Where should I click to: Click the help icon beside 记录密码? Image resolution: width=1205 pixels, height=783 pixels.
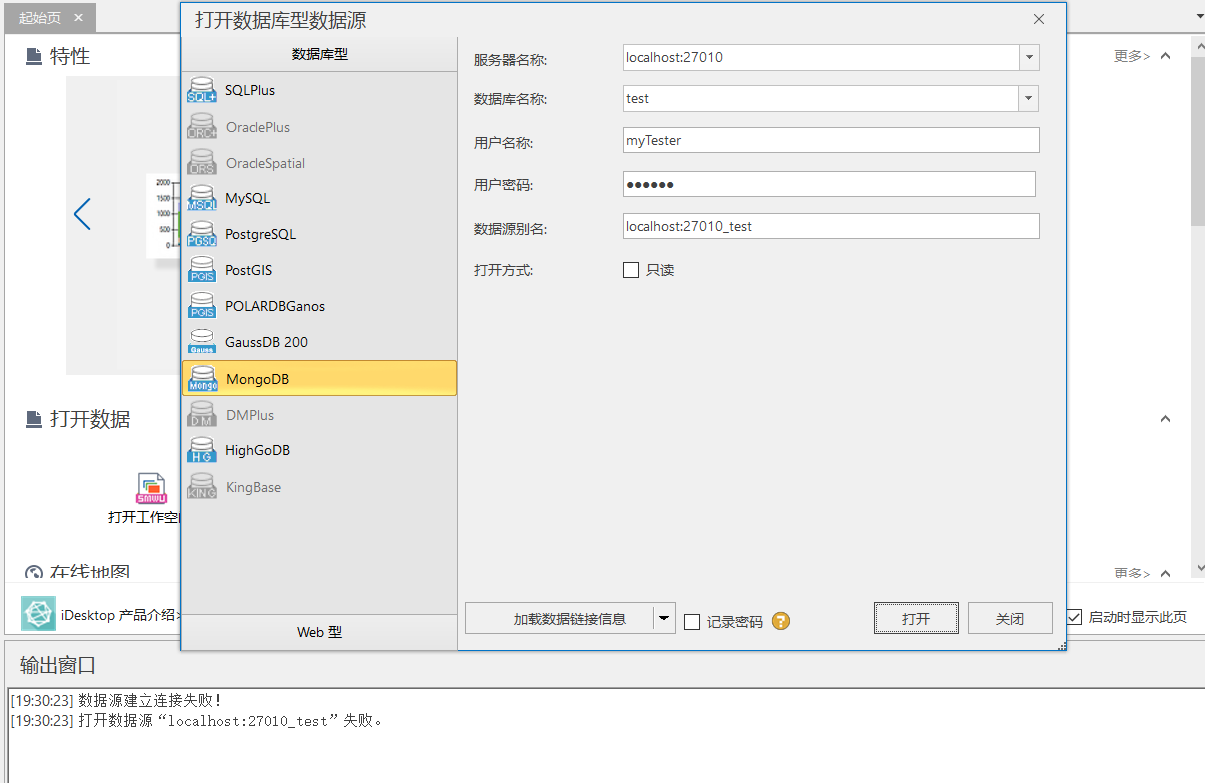(781, 621)
